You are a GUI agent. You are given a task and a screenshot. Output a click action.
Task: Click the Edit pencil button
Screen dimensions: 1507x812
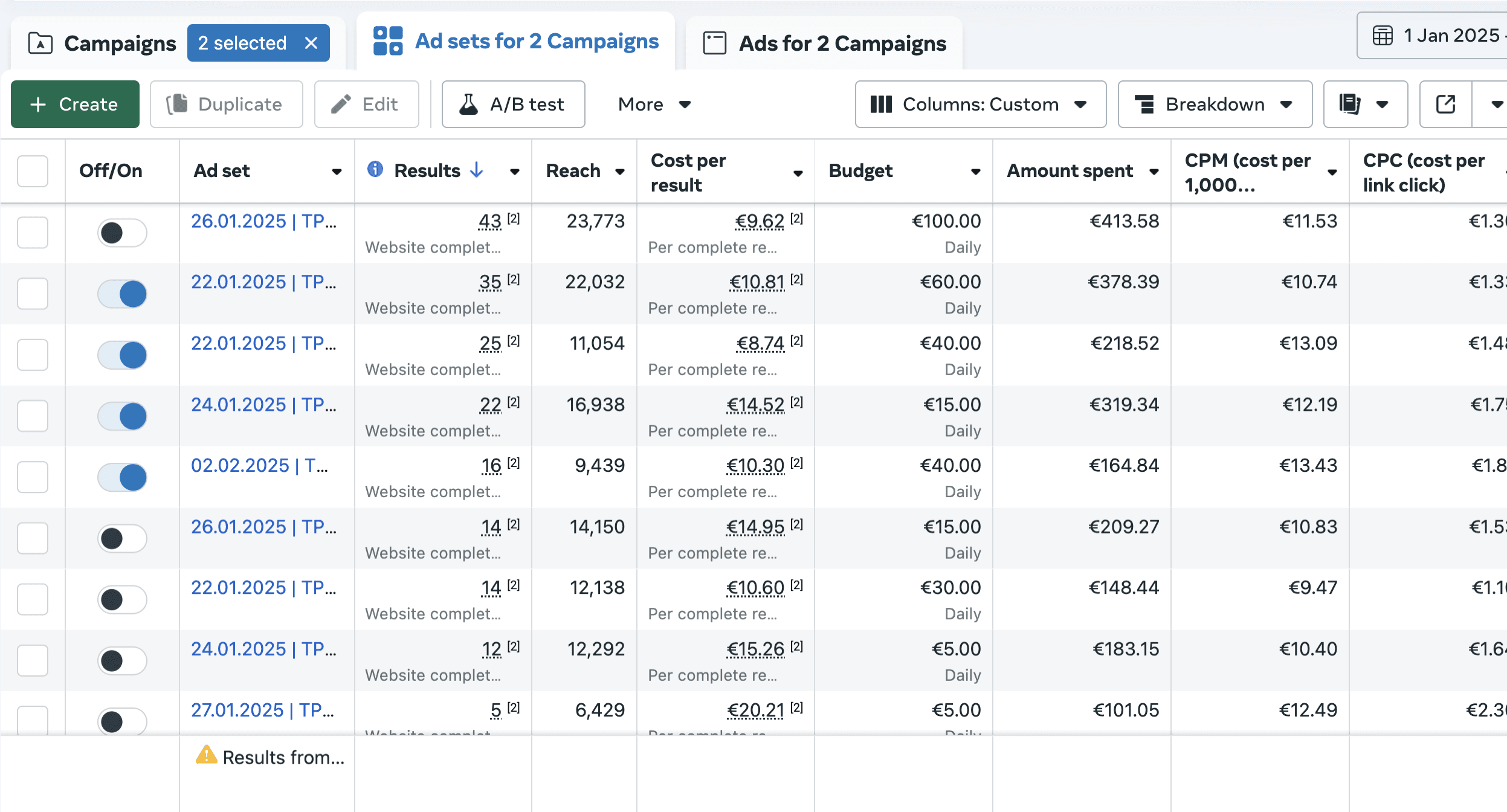(366, 104)
